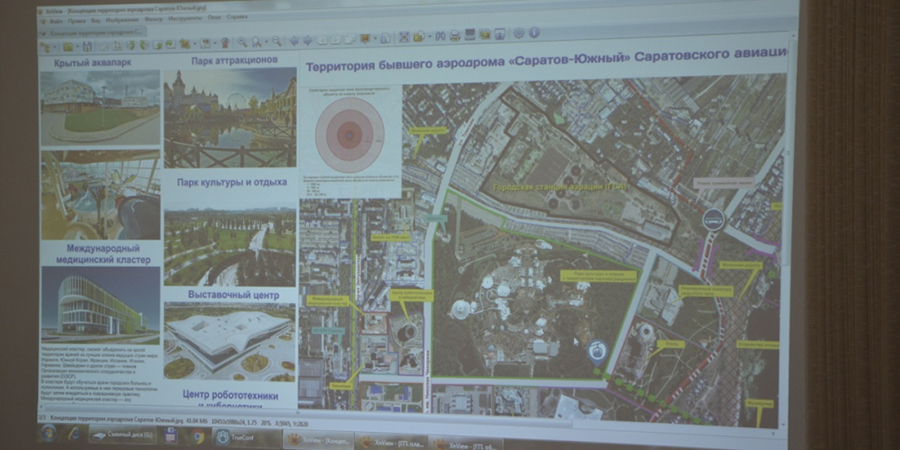Screen dimensions: 900x450
Task: Click the full screen toolbar icon
Action: coord(403,37)
